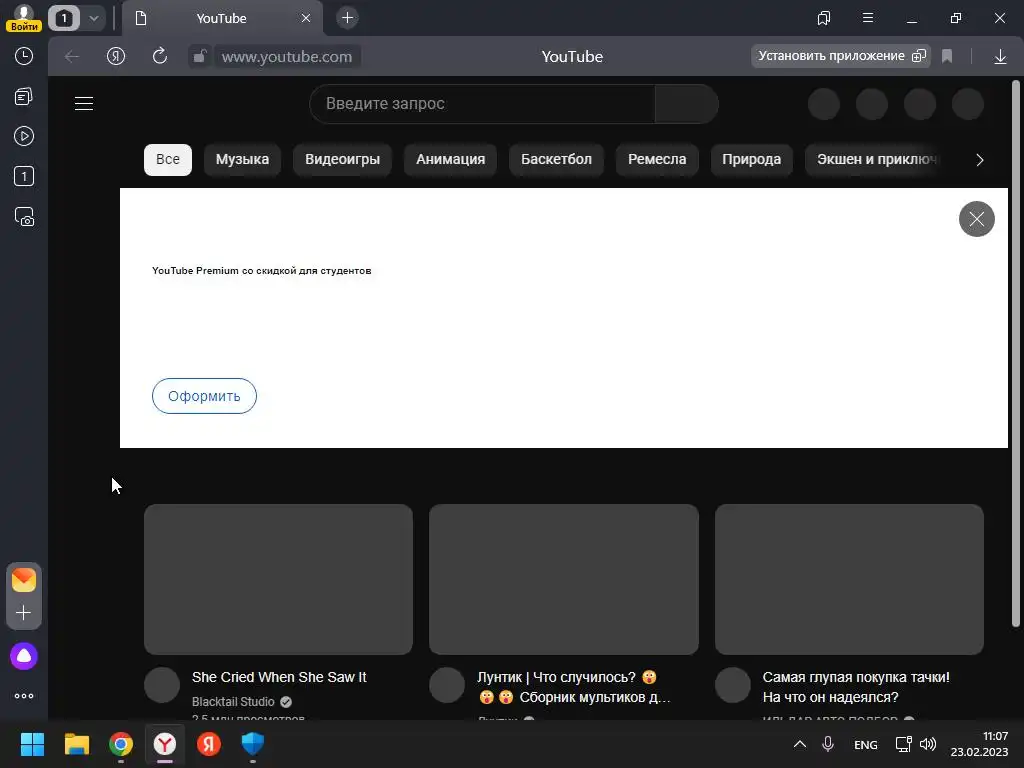The height and width of the screenshot is (768, 1024).
Task: Click the Введите запрос search box
Action: pos(482,104)
